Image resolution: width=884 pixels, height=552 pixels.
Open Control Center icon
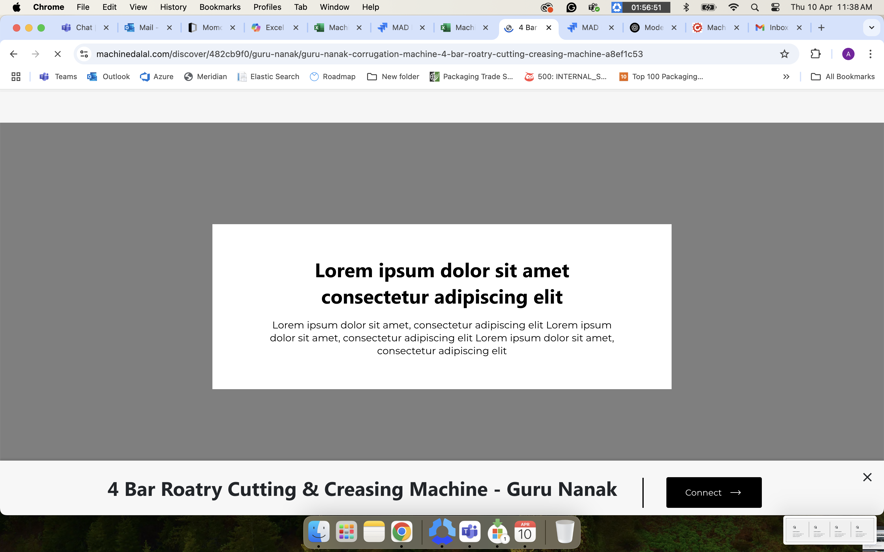tap(775, 7)
